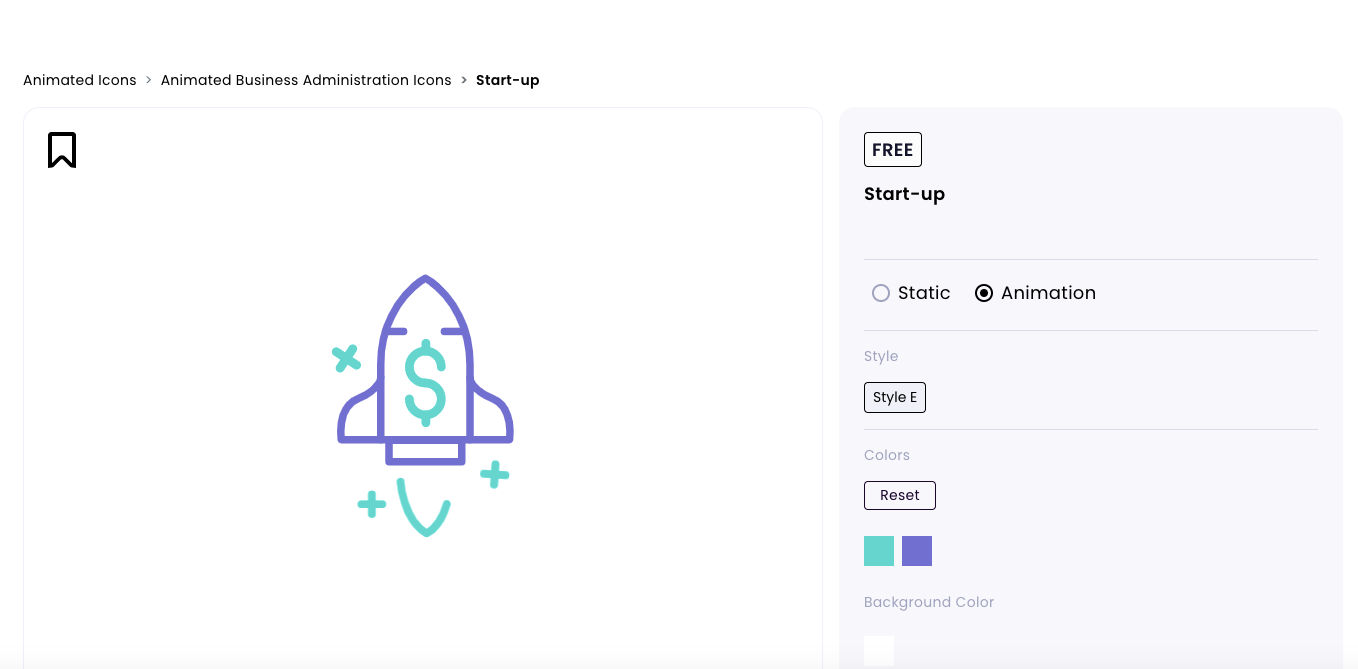Click the chevron before Start-up breadcrumb
The height and width of the screenshot is (669, 1358).
pyautogui.click(x=463, y=80)
